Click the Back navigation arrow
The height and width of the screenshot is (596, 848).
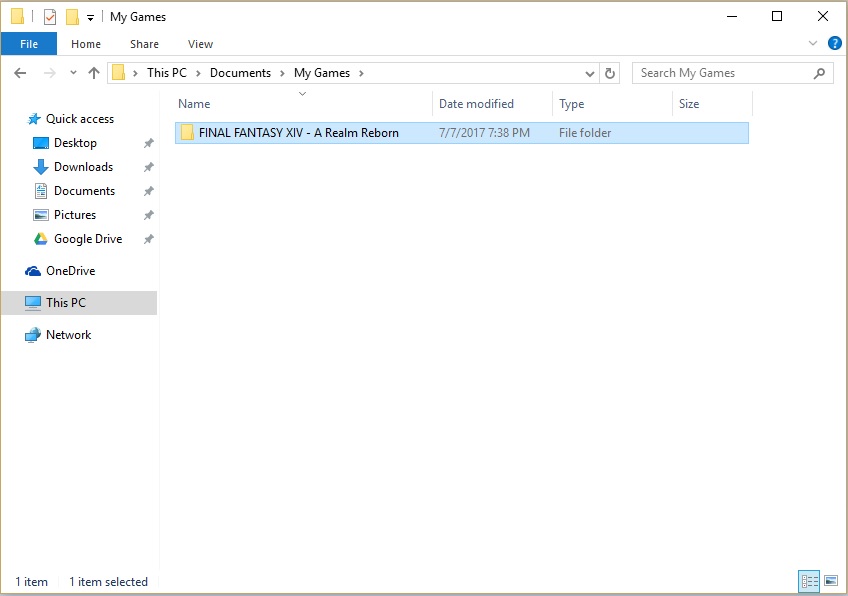[20, 73]
